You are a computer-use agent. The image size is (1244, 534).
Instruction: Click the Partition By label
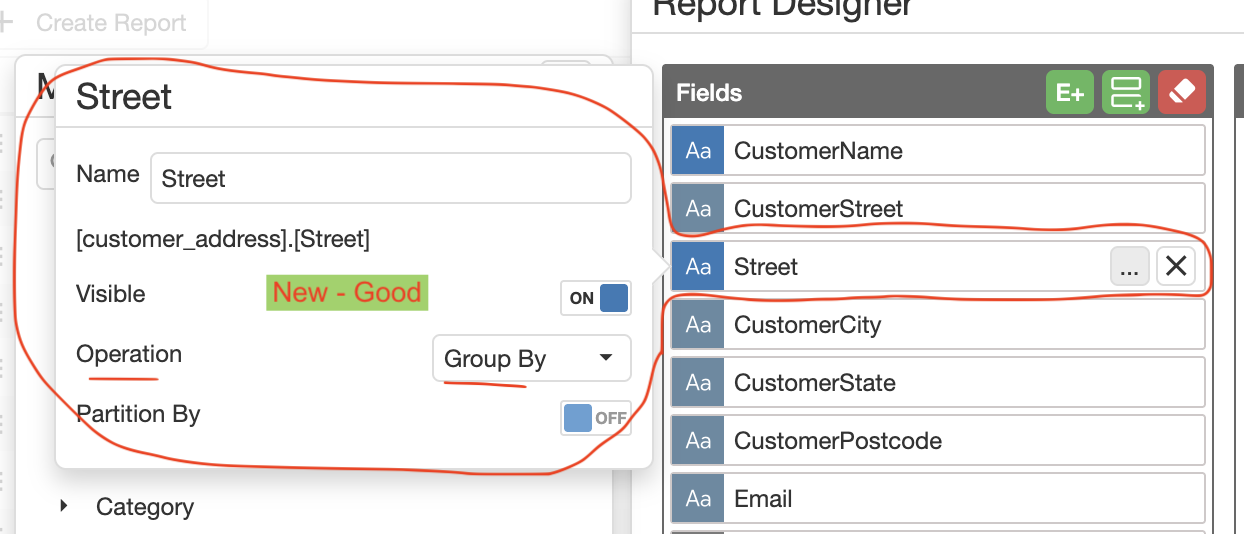tap(138, 414)
